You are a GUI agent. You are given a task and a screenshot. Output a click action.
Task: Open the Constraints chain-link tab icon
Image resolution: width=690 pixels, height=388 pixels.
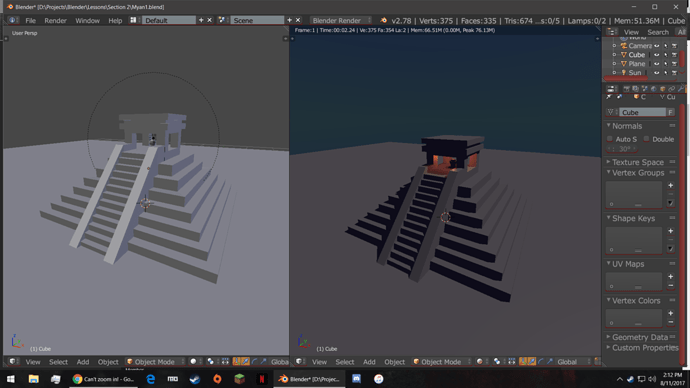[x=672, y=89]
